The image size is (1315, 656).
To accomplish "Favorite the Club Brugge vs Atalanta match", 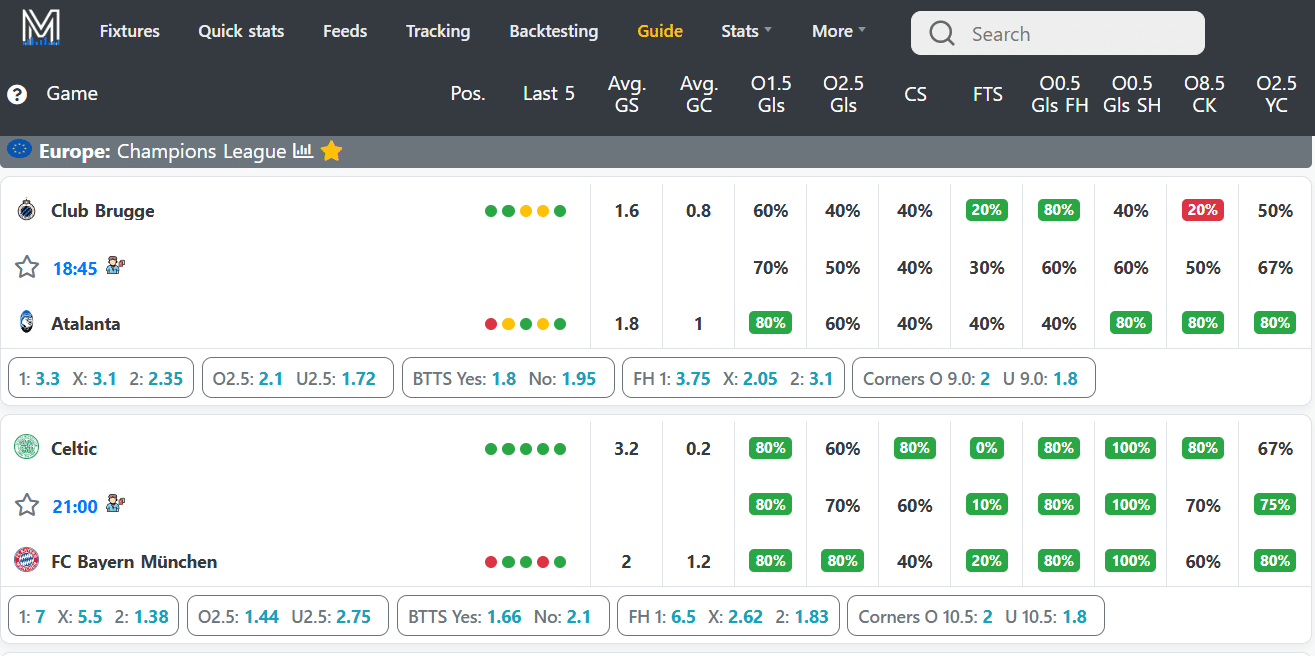I will point(27,267).
